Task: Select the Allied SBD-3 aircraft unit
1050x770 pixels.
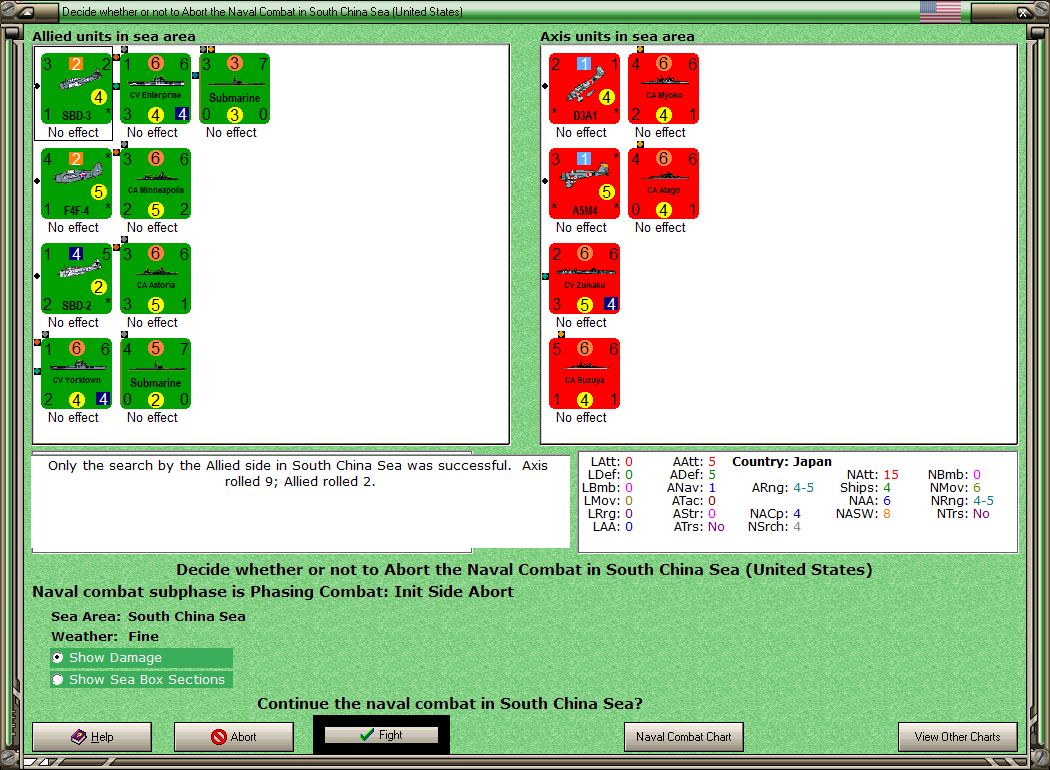Action: pyautogui.click(x=76, y=89)
